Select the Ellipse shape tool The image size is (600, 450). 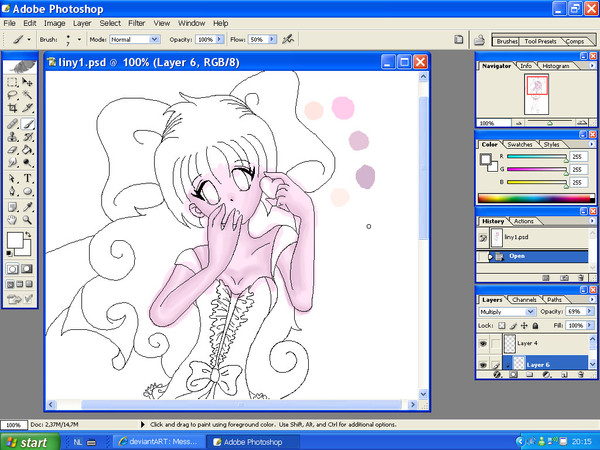coord(27,191)
